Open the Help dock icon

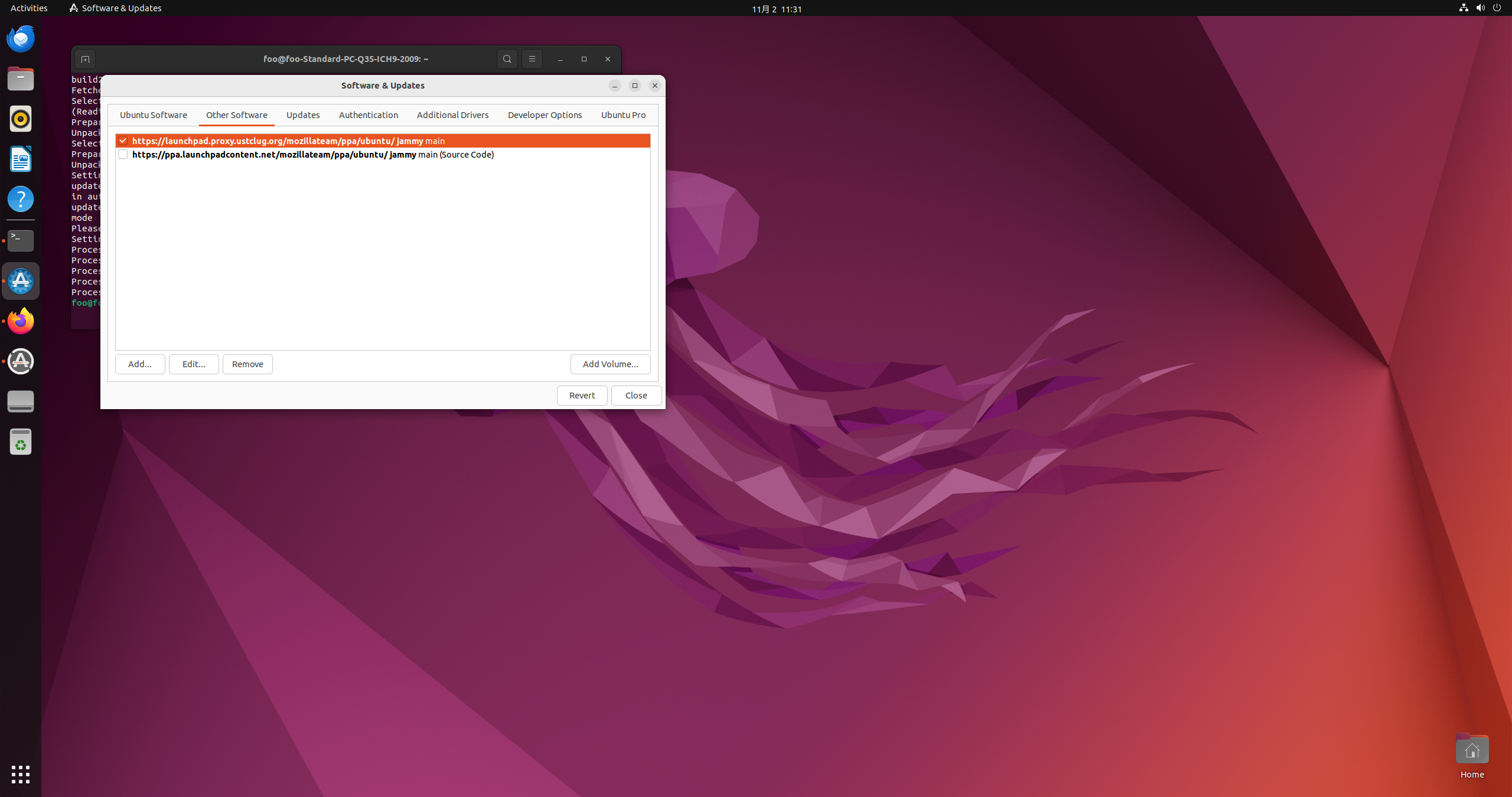coord(21,200)
